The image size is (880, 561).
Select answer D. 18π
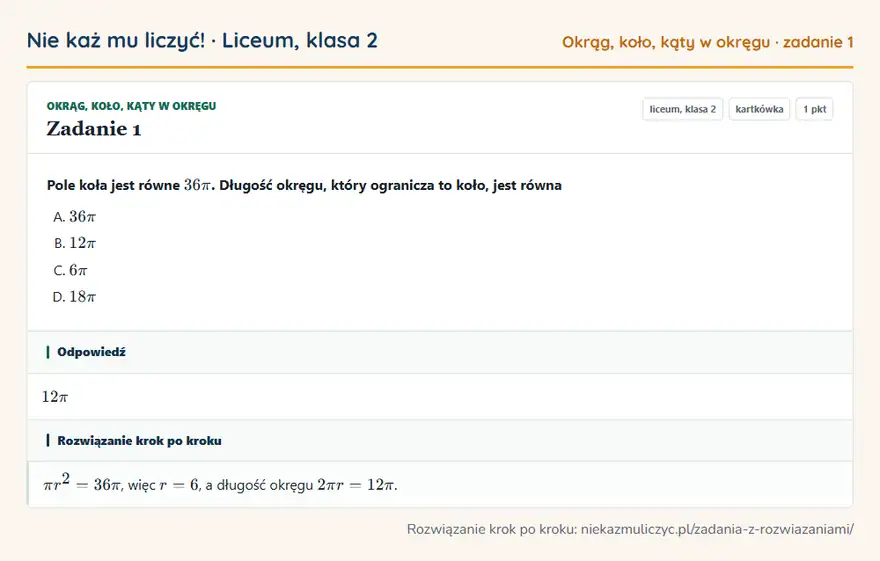(75, 296)
